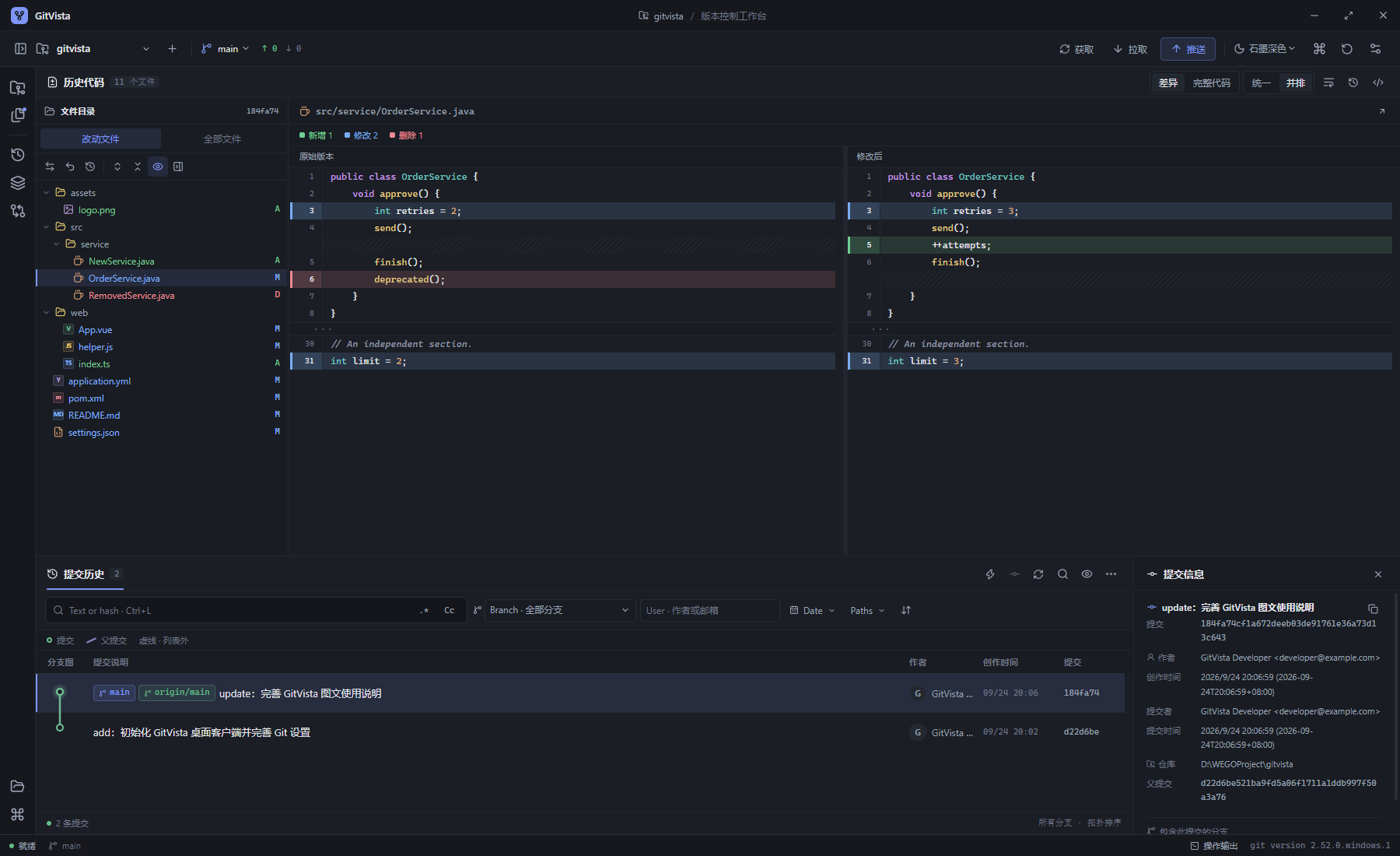Select the 完整代码 view tab
The height and width of the screenshot is (856, 1400).
pos(1212,82)
